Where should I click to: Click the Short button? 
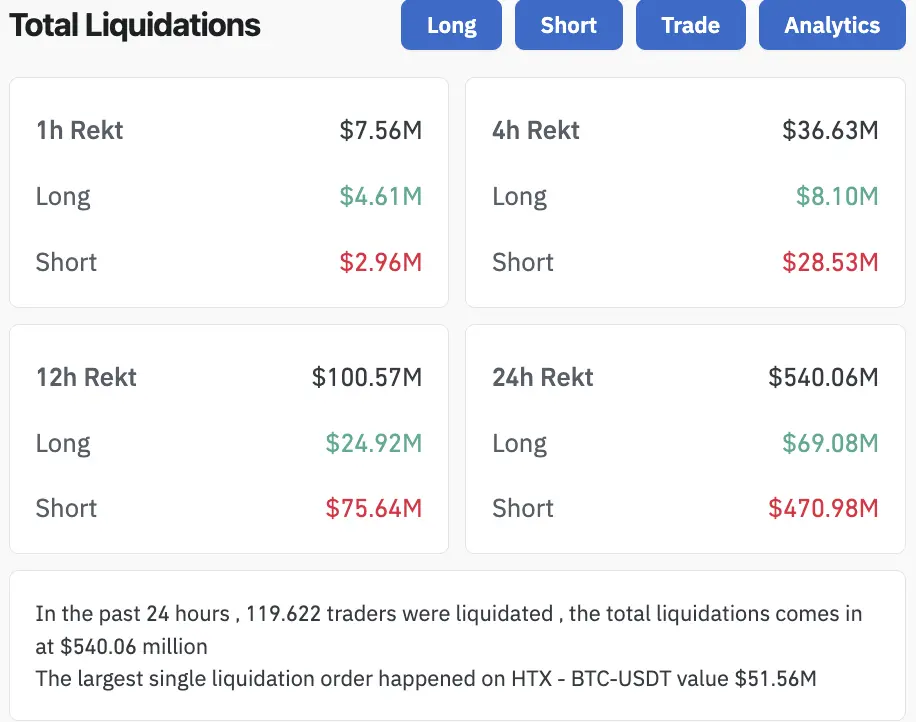[x=568, y=25]
